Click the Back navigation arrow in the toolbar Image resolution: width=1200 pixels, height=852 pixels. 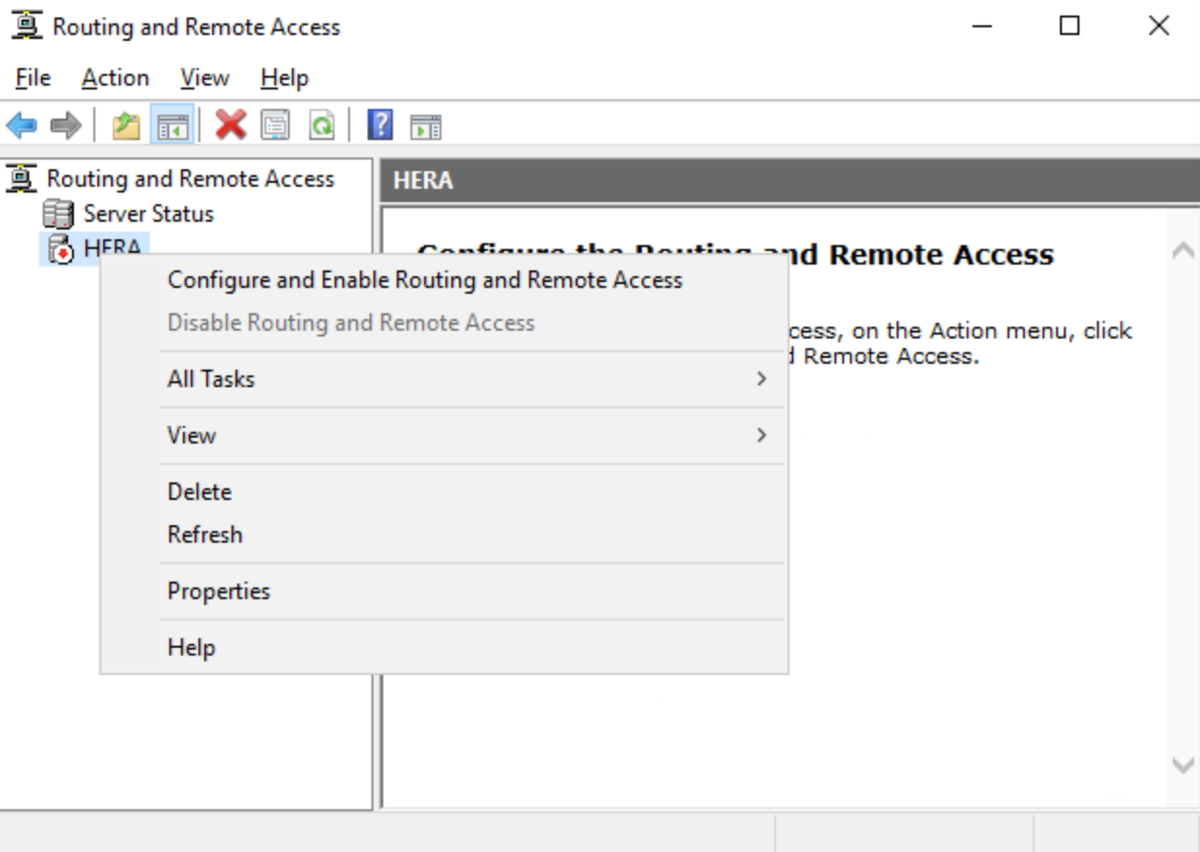(22, 125)
